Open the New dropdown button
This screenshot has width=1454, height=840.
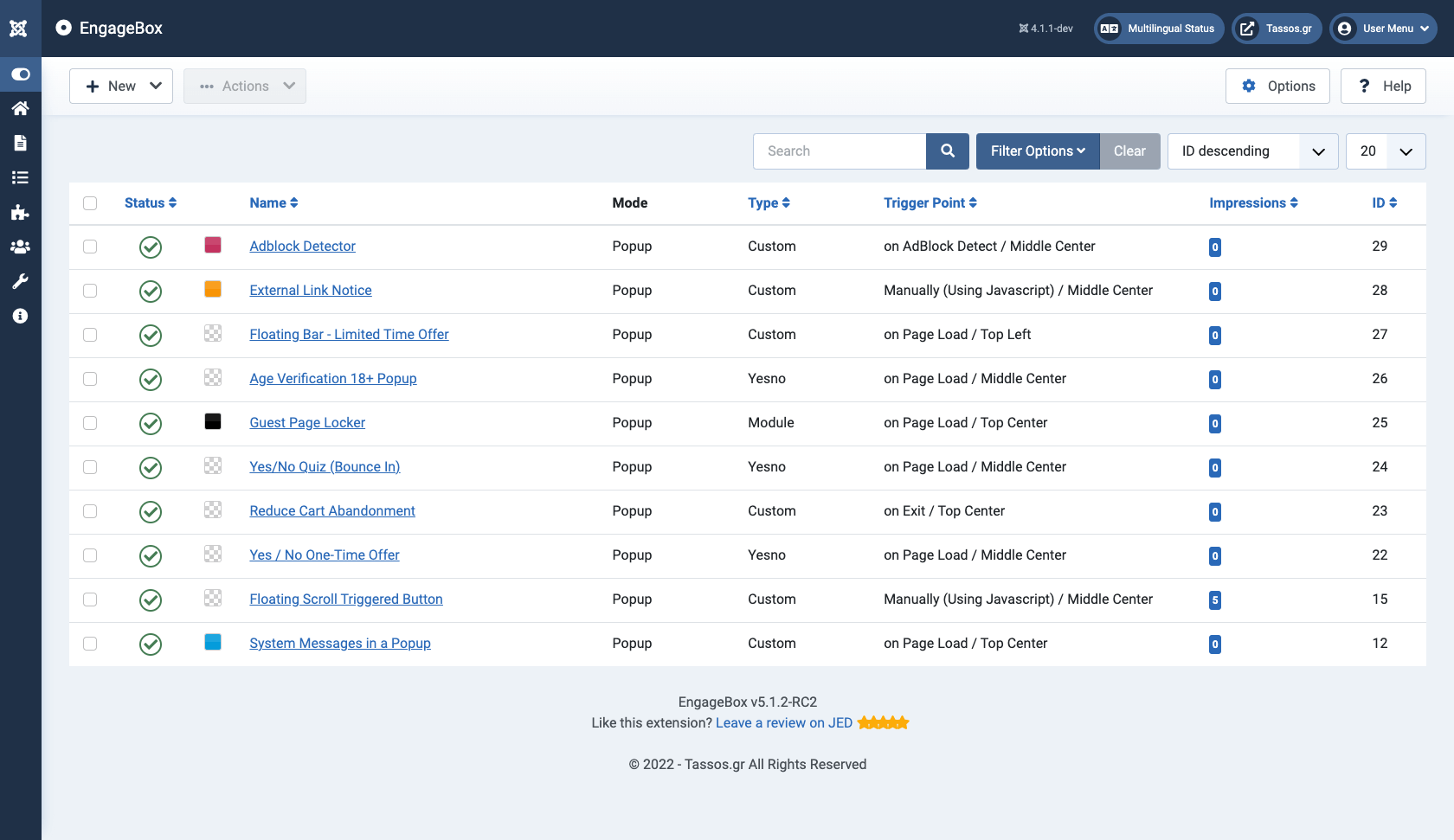121,87
